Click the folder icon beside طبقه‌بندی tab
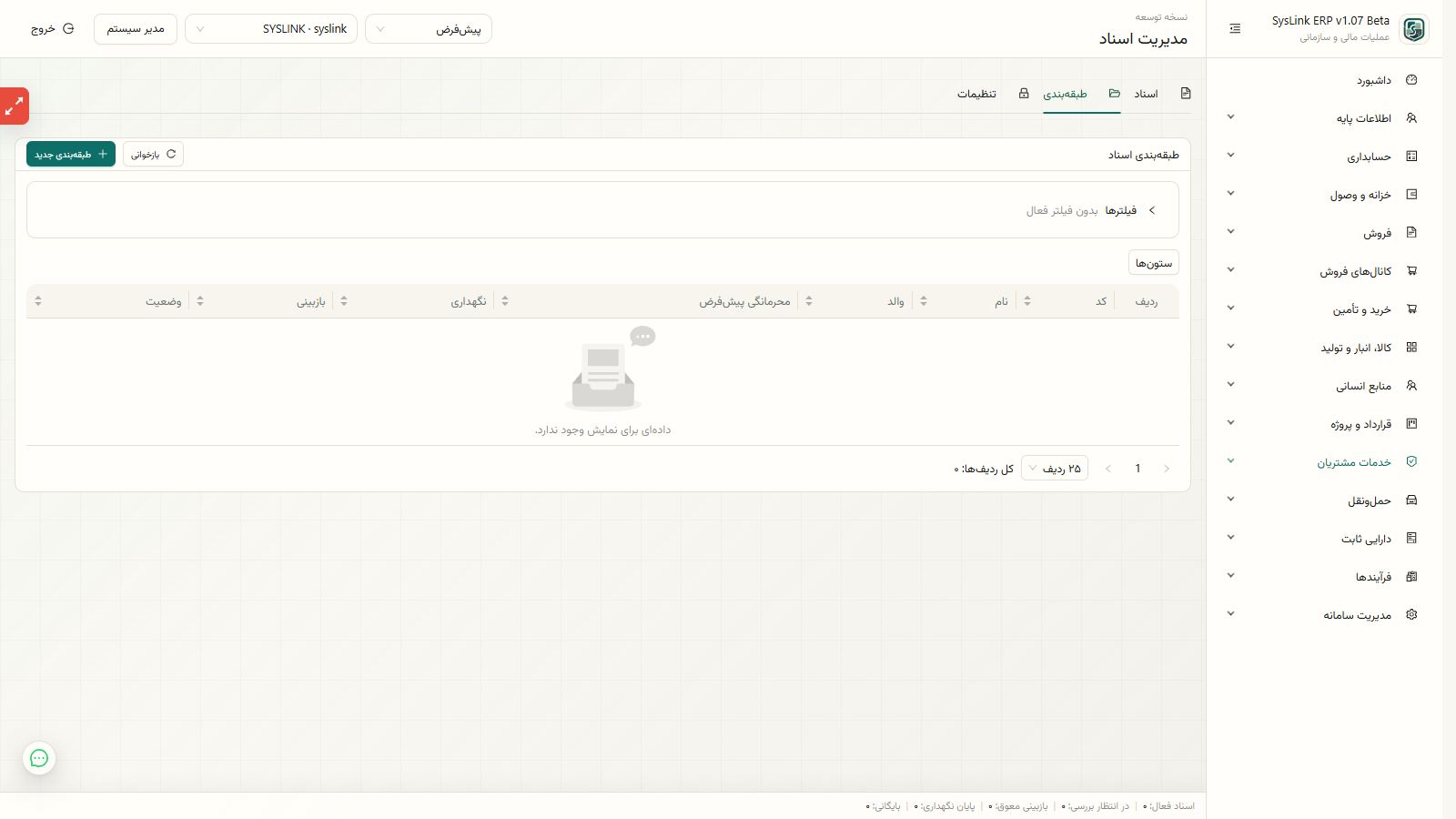This screenshot has height=819, width=1456. pyautogui.click(x=1115, y=94)
